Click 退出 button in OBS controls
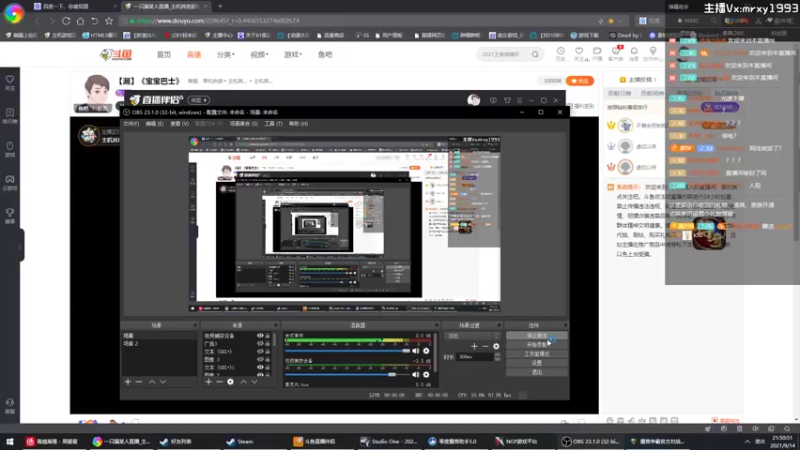The height and width of the screenshot is (450, 800). click(536, 372)
